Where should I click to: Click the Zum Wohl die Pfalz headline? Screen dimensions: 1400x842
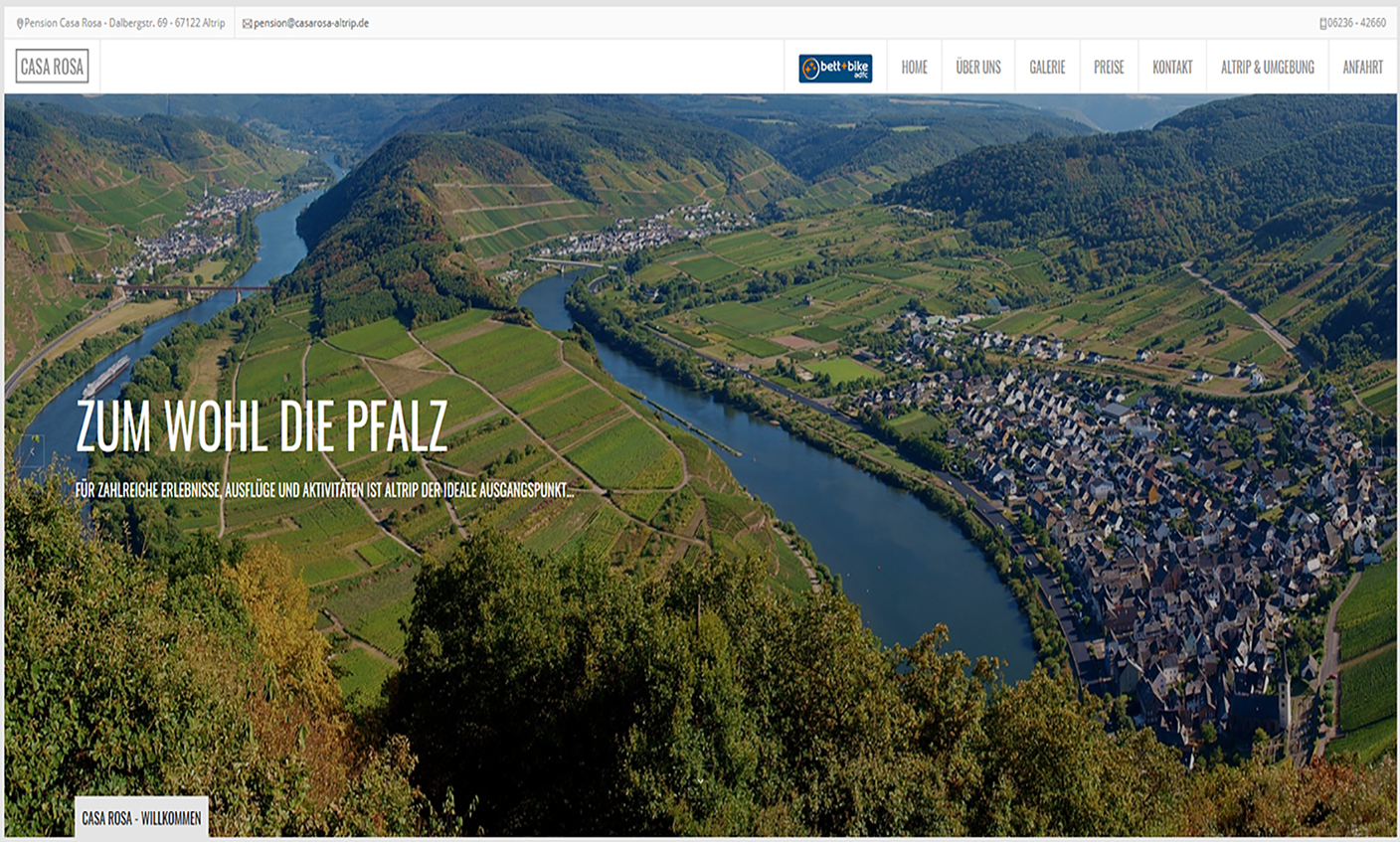(262, 427)
